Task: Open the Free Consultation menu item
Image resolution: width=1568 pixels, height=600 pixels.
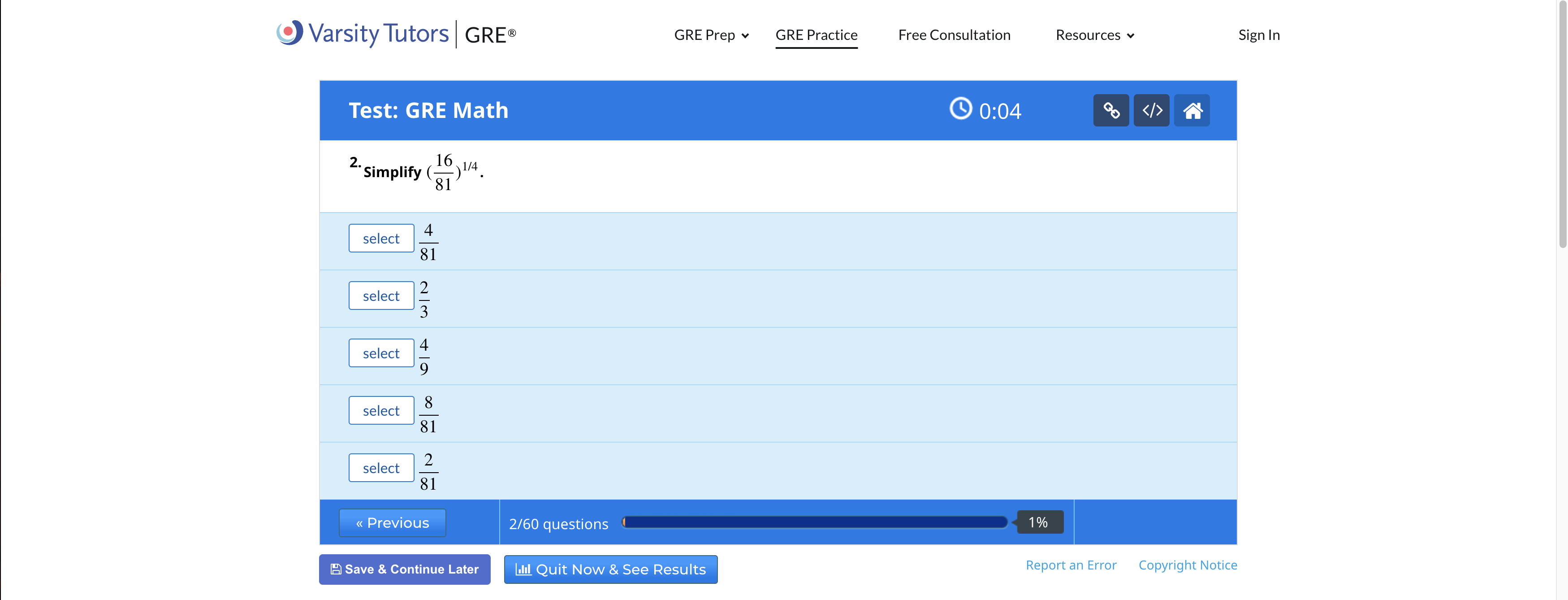Action: point(954,35)
